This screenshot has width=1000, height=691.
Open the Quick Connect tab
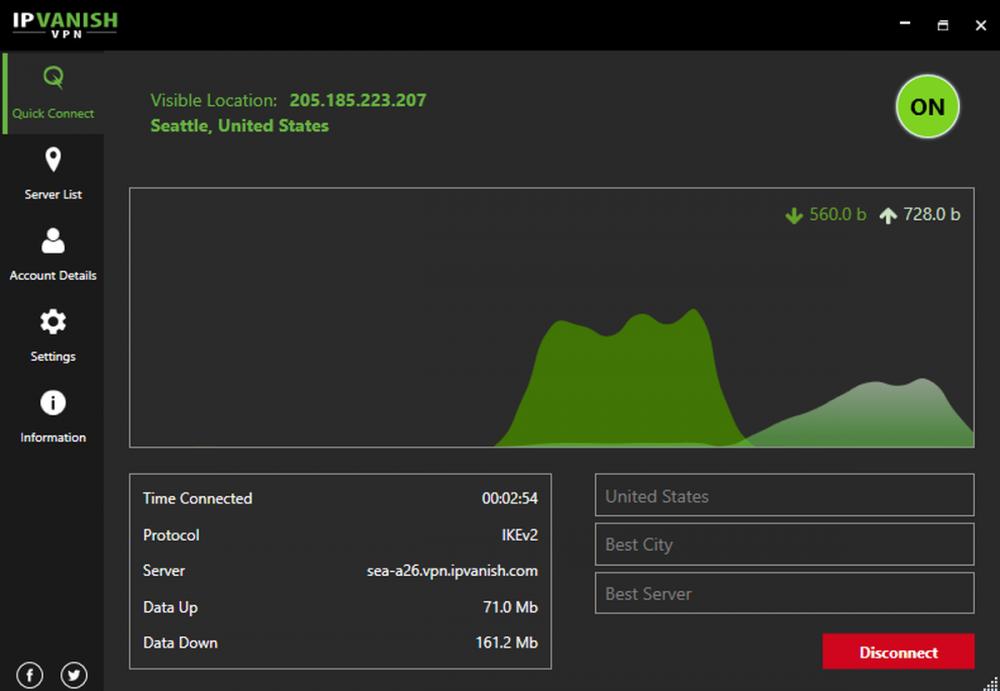[53, 93]
